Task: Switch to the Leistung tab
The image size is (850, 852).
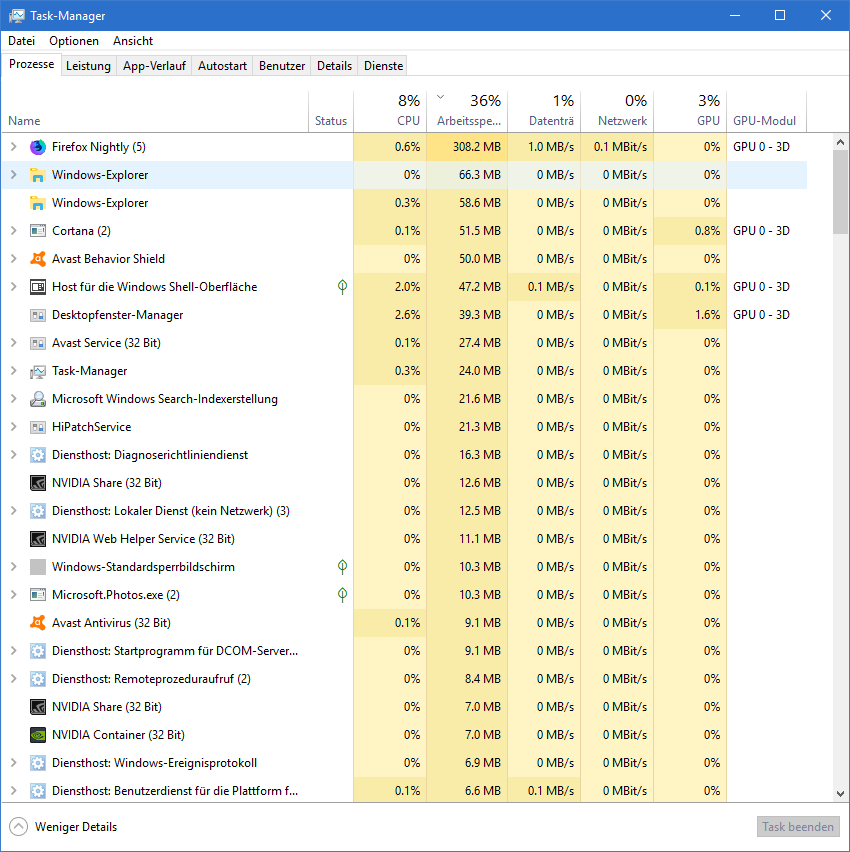Action: click(x=89, y=66)
